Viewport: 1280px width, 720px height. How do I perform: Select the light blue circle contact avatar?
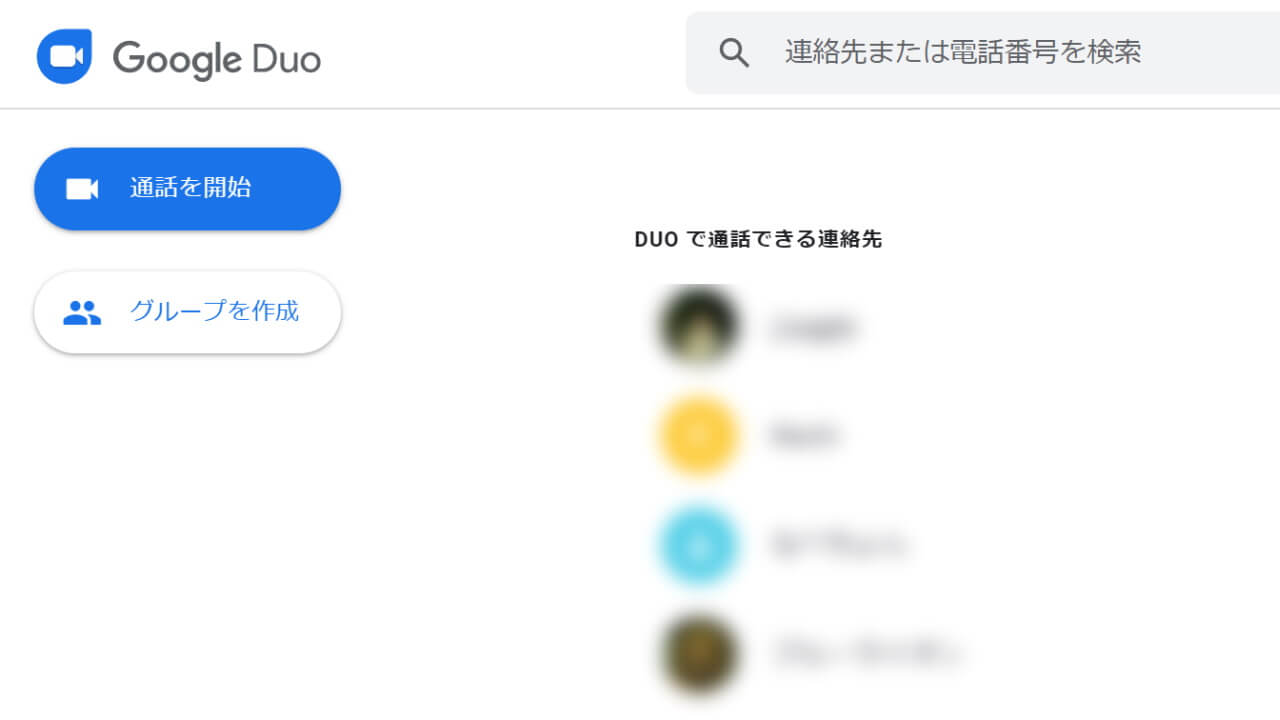[x=698, y=545]
